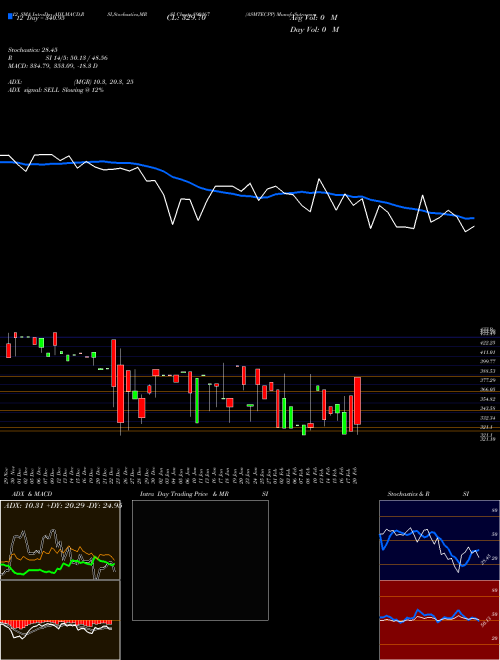Click the 'Avg Vol: 0 M' readout
Viewport: 500px width, 660px height.
(x=314, y=18)
